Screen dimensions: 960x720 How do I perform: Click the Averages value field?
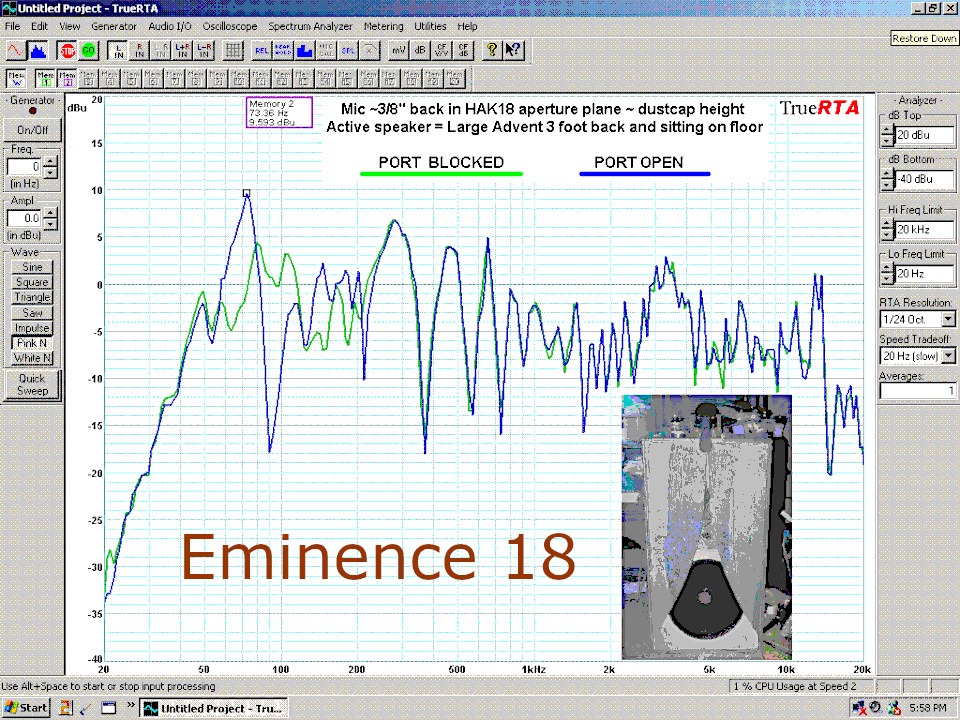coord(917,390)
